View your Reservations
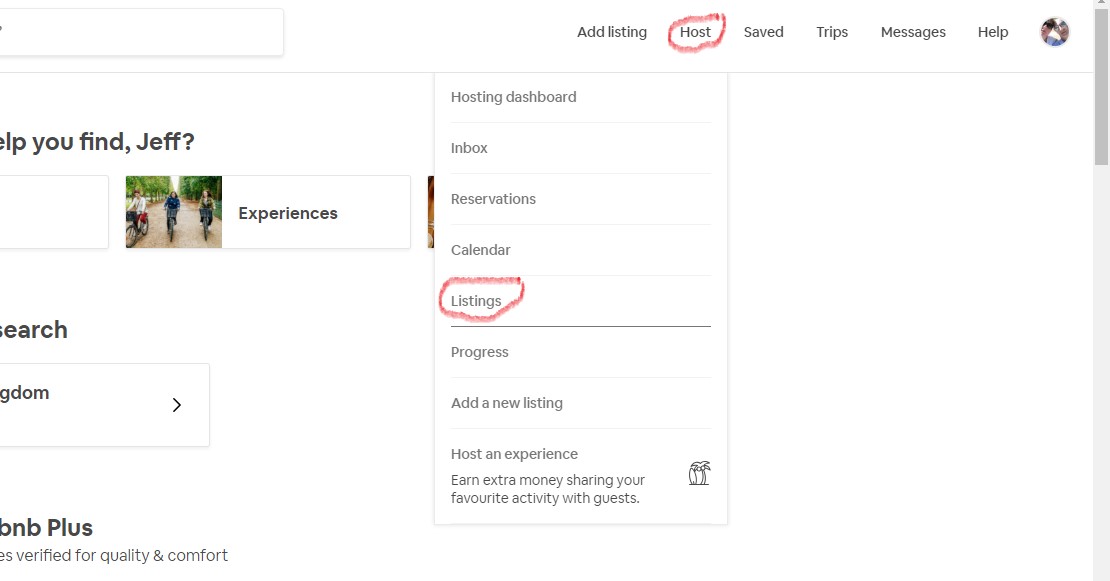Image resolution: width=1110 pixels, height=581 pixels. coord(493,198)
